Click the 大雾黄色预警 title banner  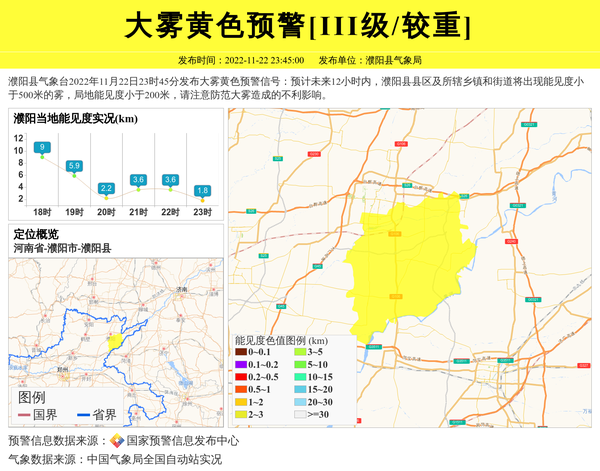[x=299, y=25]
